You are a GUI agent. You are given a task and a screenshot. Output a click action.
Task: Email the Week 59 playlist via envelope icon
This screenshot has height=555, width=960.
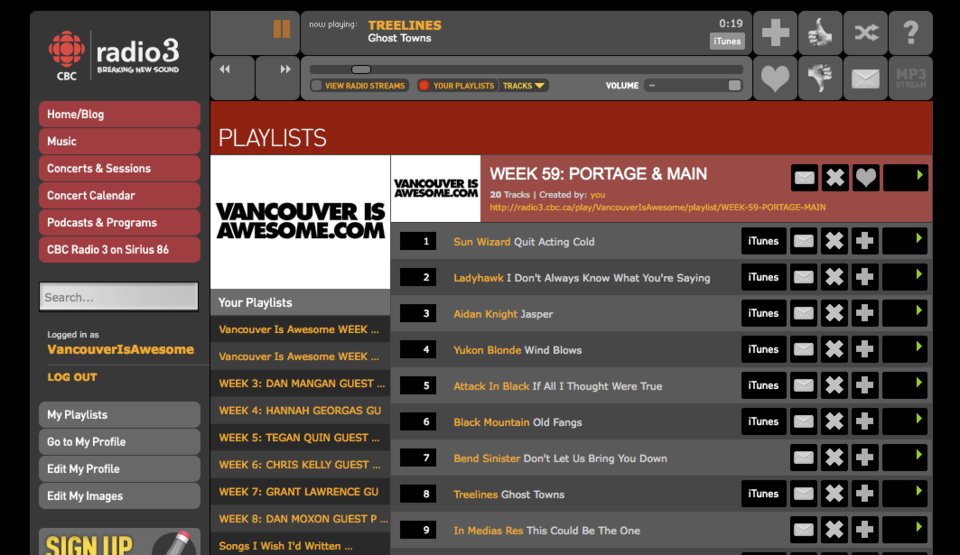[x=804, y=178]
